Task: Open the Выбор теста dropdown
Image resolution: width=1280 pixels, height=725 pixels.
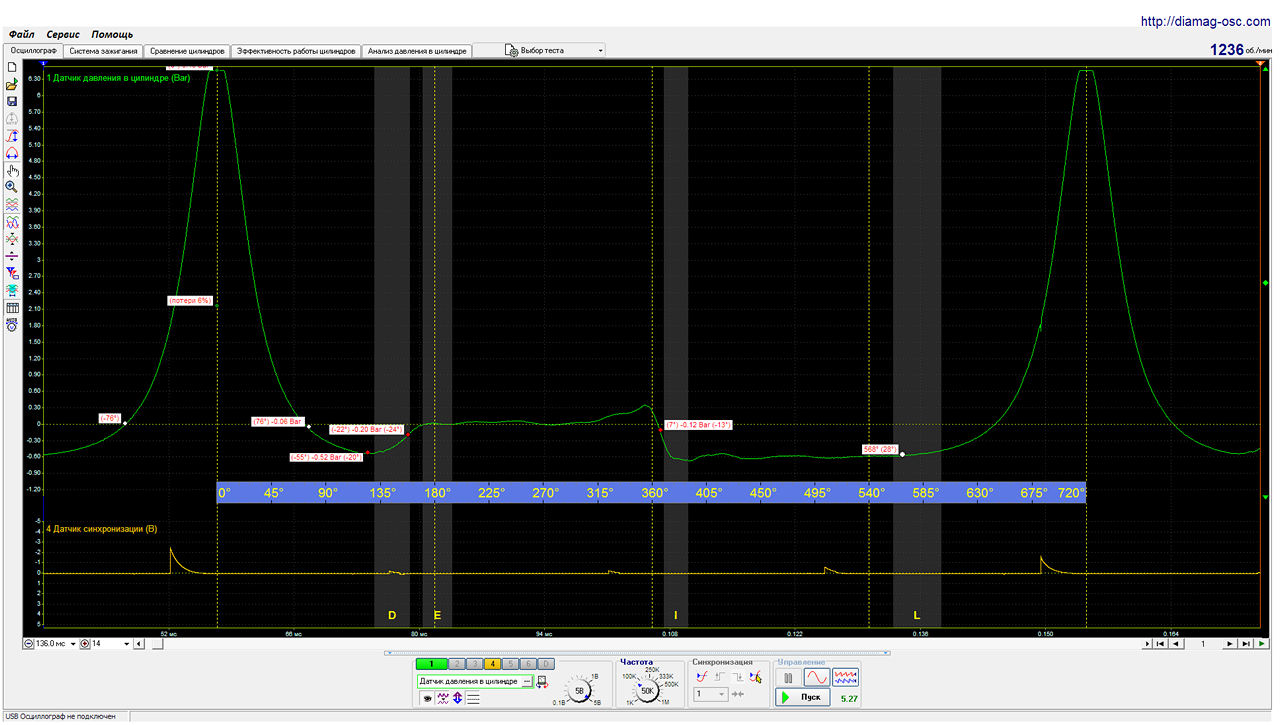Action: tap(540, 50)
